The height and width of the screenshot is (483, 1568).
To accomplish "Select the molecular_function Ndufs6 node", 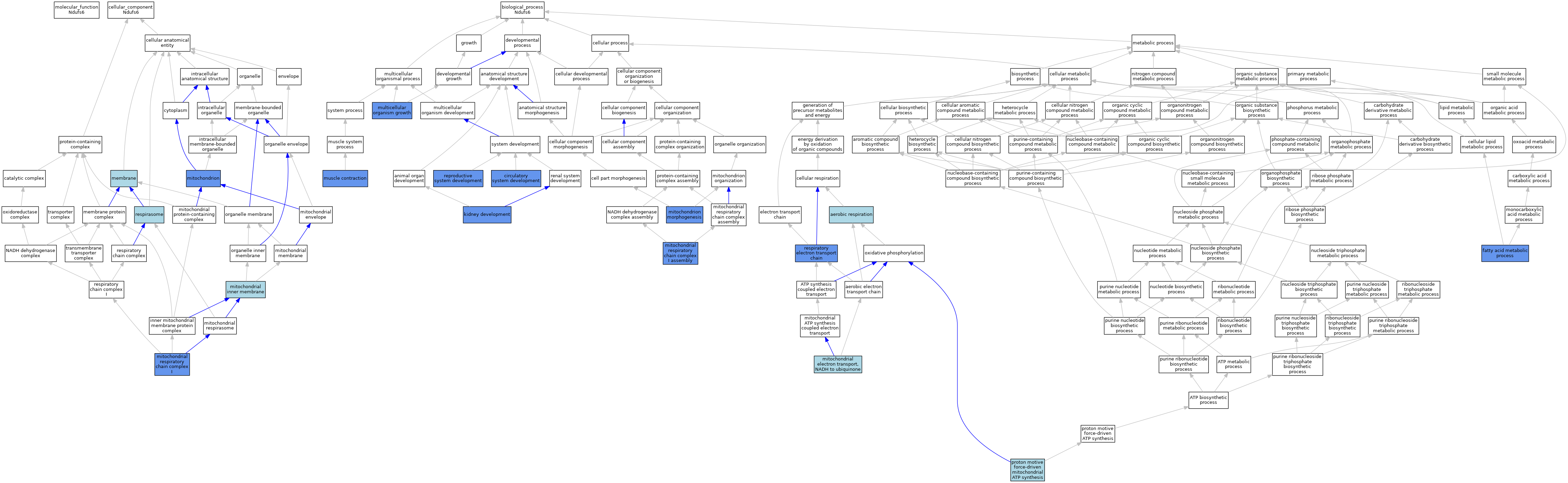I will point(76,10).
